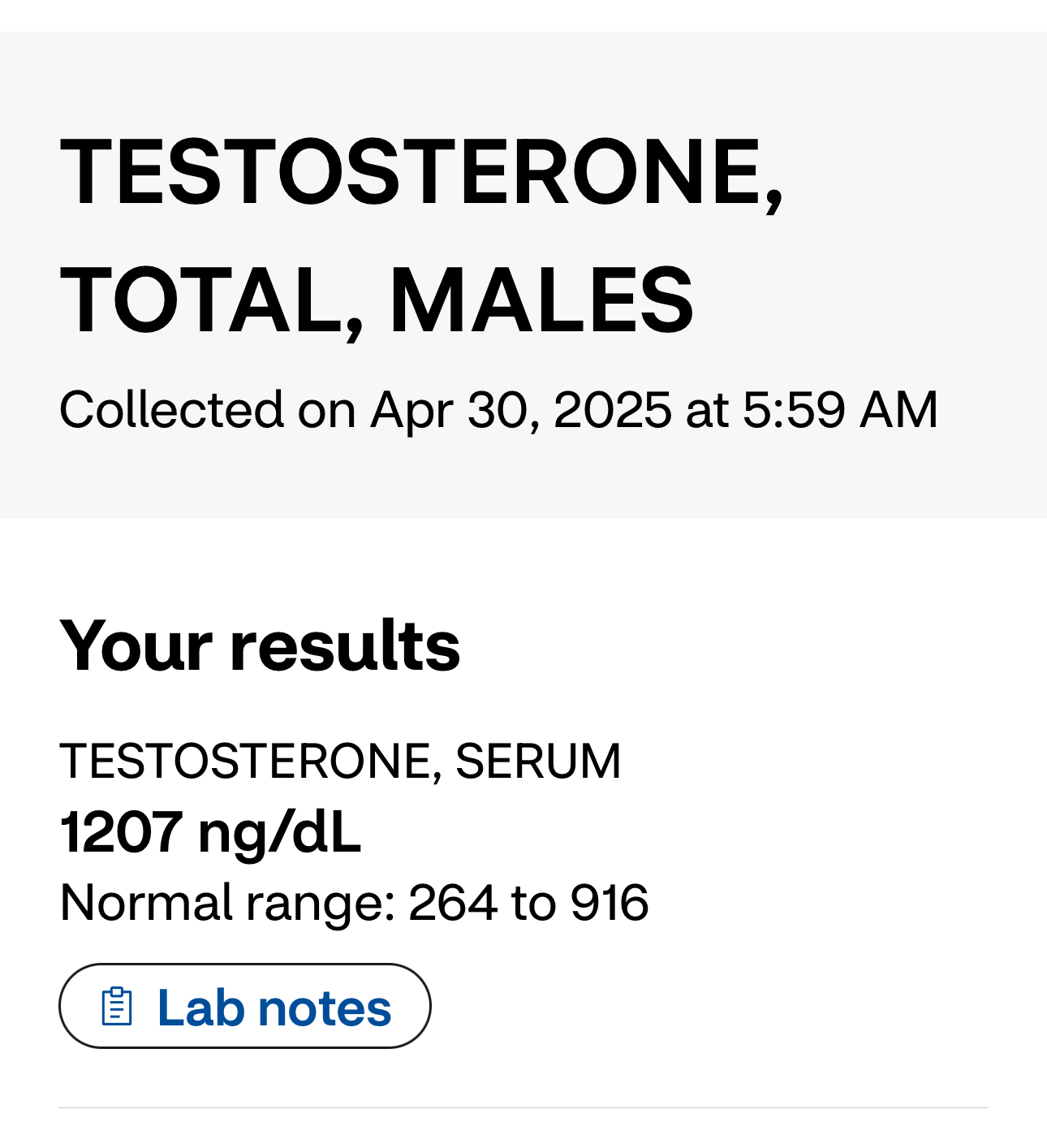This screenshot has height=1148, width=1047.
Task: Select the "Collected on" text
Action: (x=208, y=408)
